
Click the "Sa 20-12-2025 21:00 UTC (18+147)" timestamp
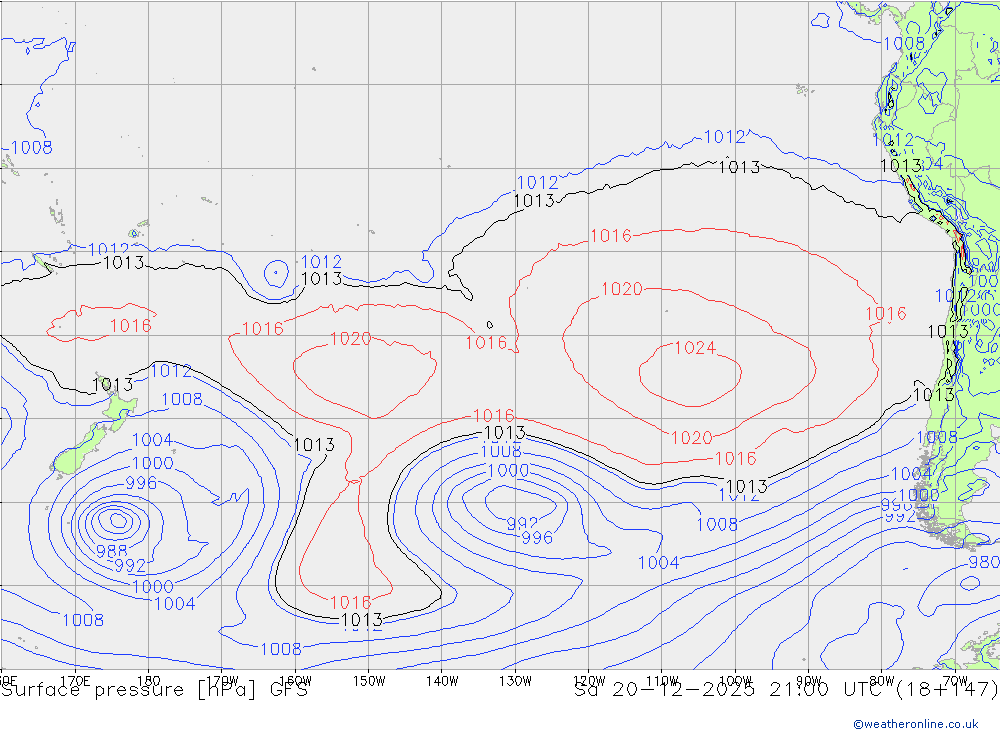point(786,690)
